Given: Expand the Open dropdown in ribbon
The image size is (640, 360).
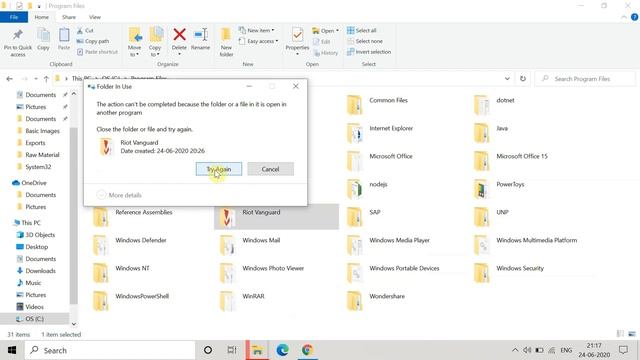Looking at the screenshot, I should coord(325,31).
